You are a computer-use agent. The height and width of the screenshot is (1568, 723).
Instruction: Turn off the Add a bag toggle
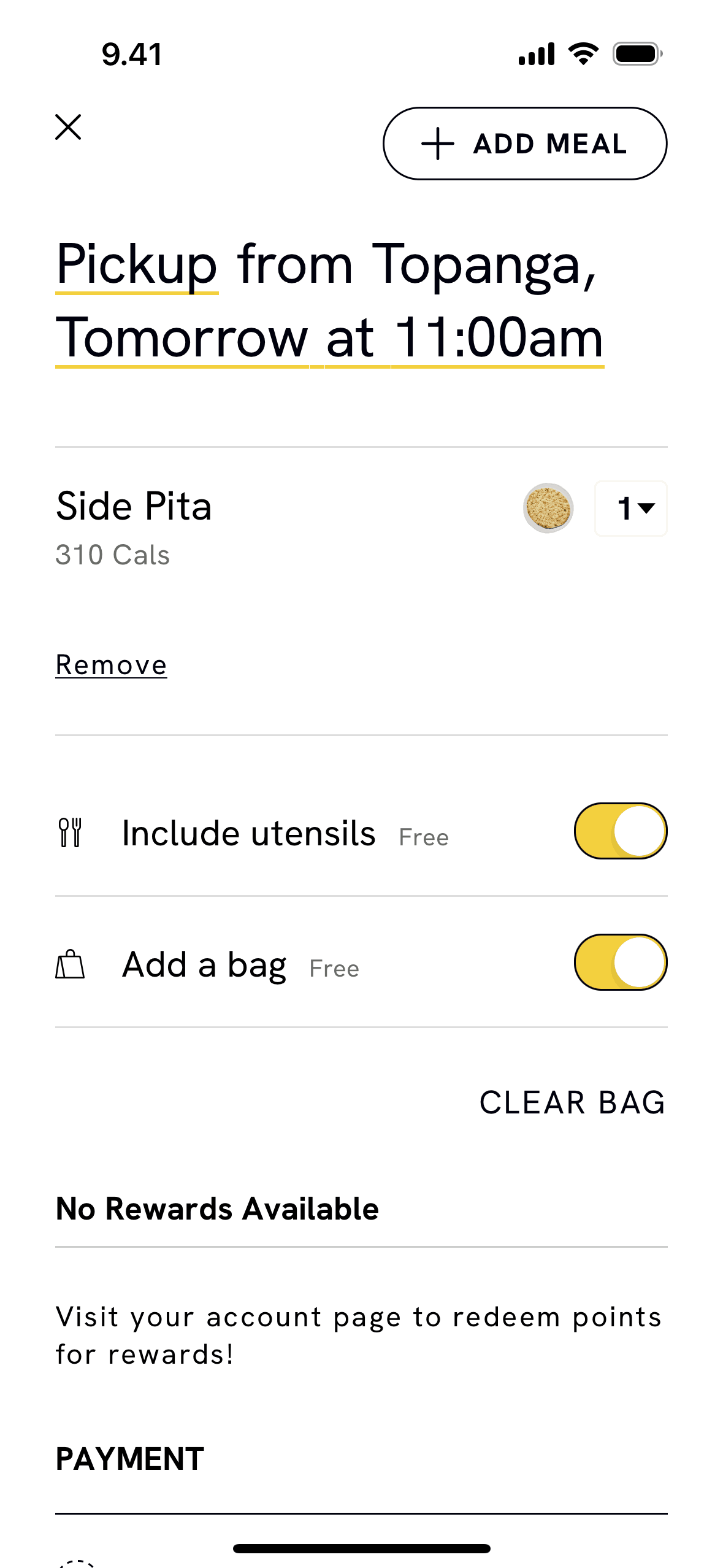coord(620,963)
